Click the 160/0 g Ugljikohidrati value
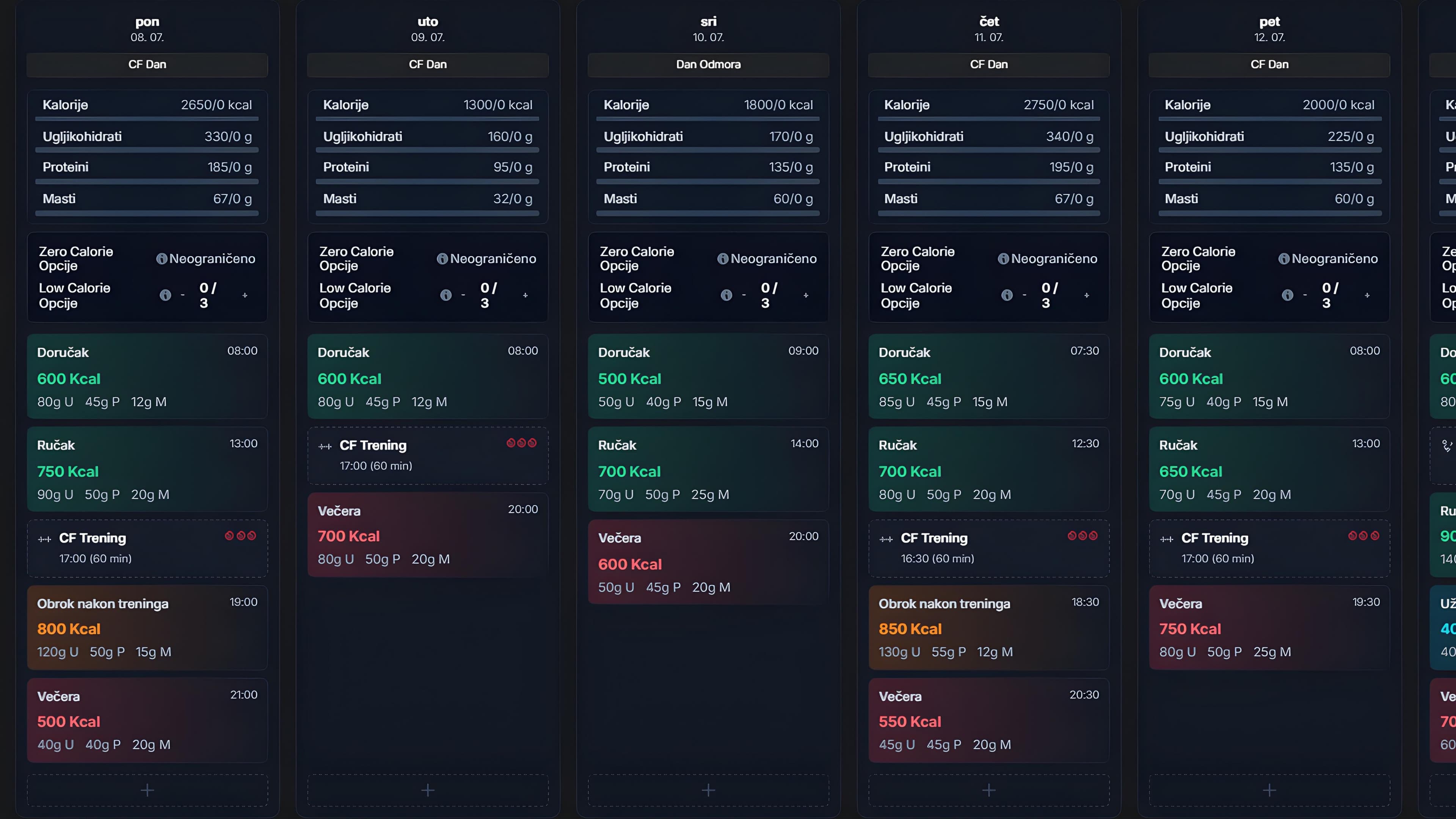Screen dimensions: 1456x819 point(510,137)
